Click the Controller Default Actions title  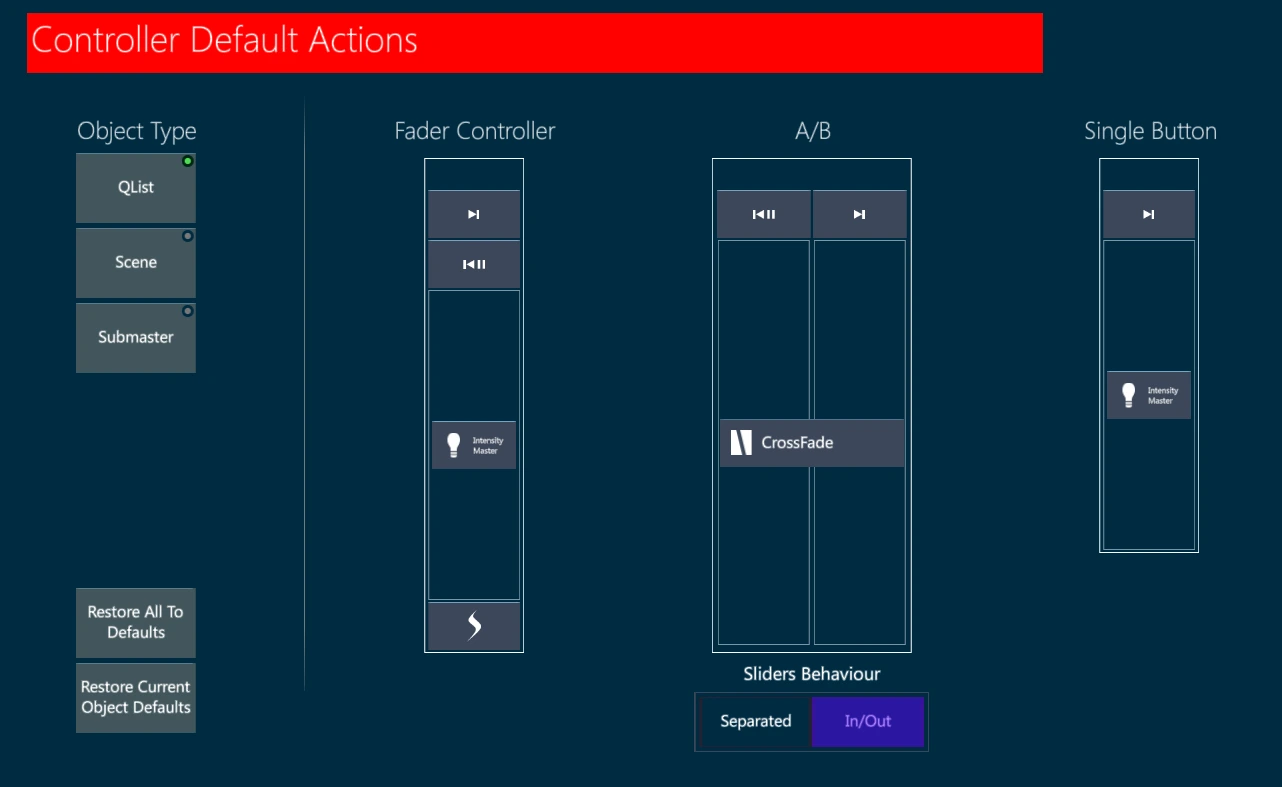pos(225,40)
